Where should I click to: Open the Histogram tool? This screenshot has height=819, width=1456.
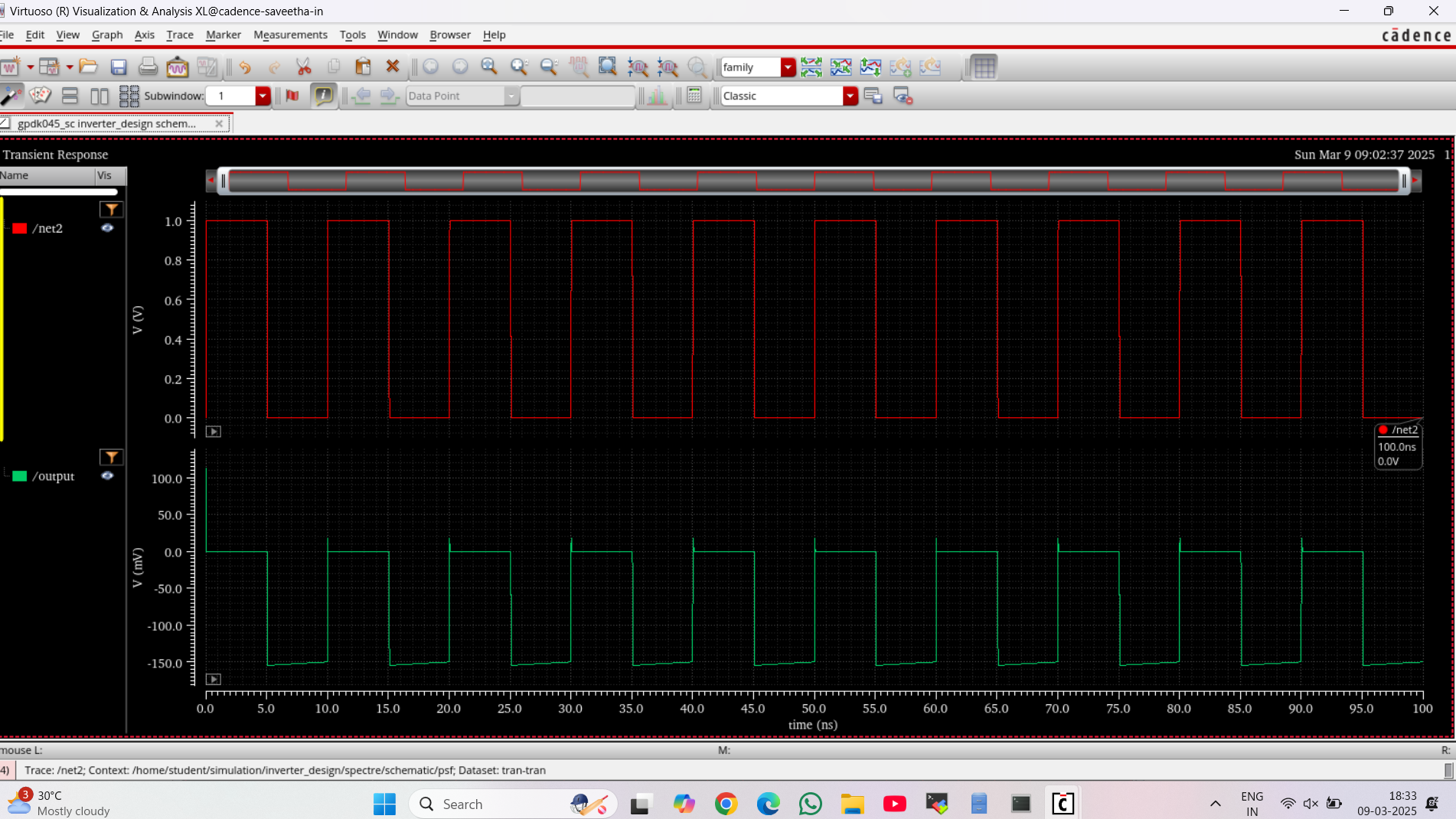(x=656, y=96)
